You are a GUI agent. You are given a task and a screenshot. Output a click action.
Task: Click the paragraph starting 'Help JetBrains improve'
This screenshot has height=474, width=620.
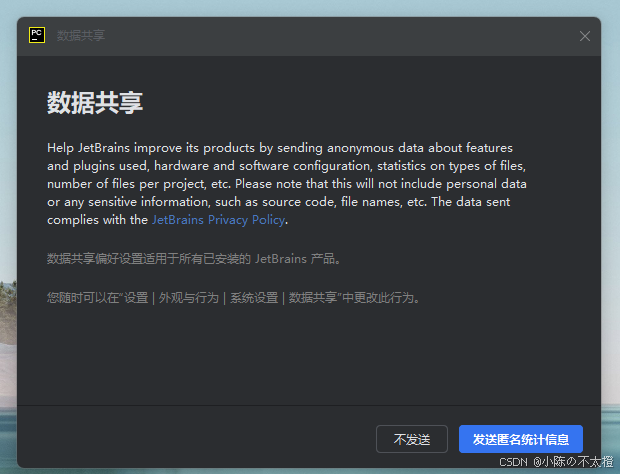[x=287, y=184]
